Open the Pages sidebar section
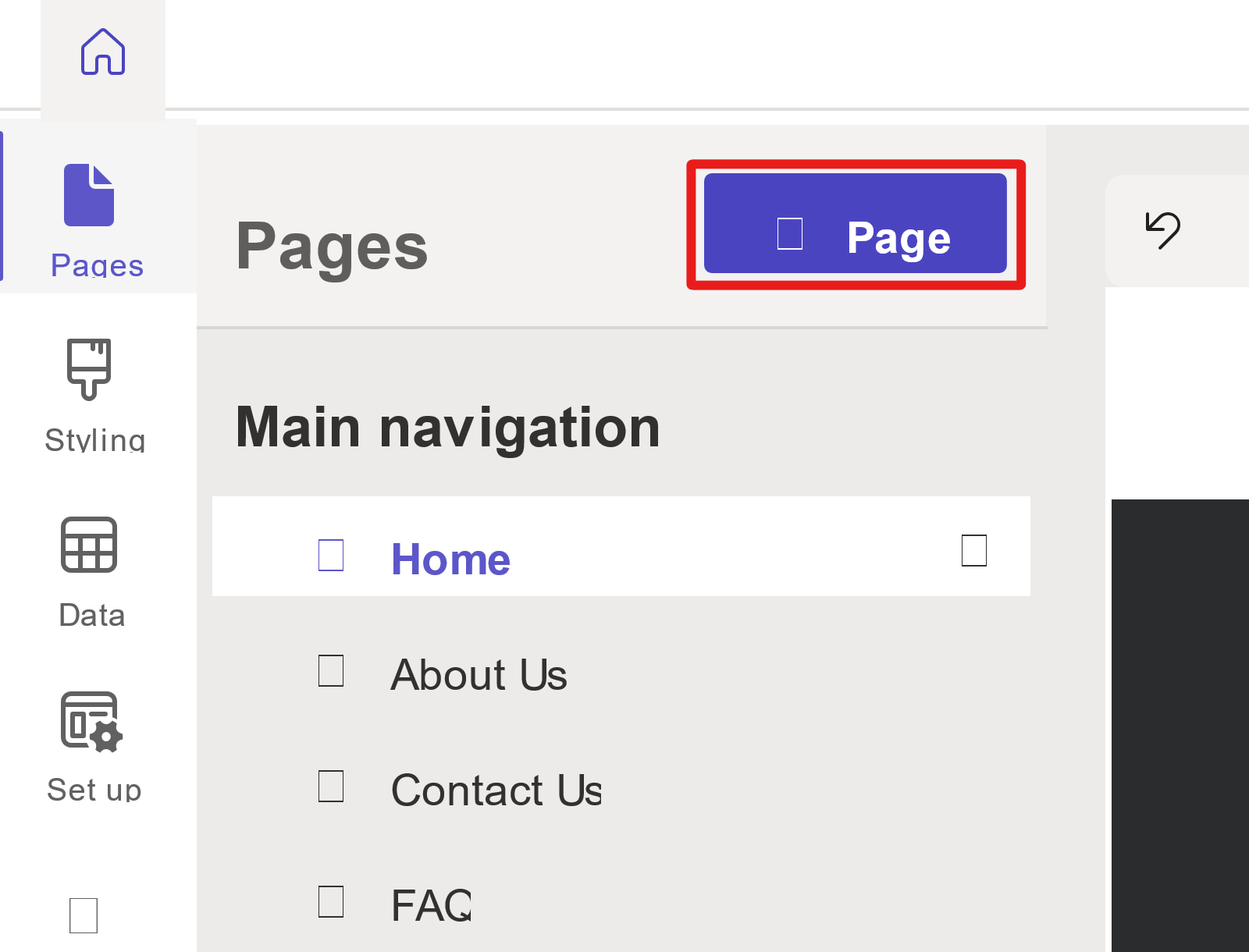 click(x=98, y=221)
